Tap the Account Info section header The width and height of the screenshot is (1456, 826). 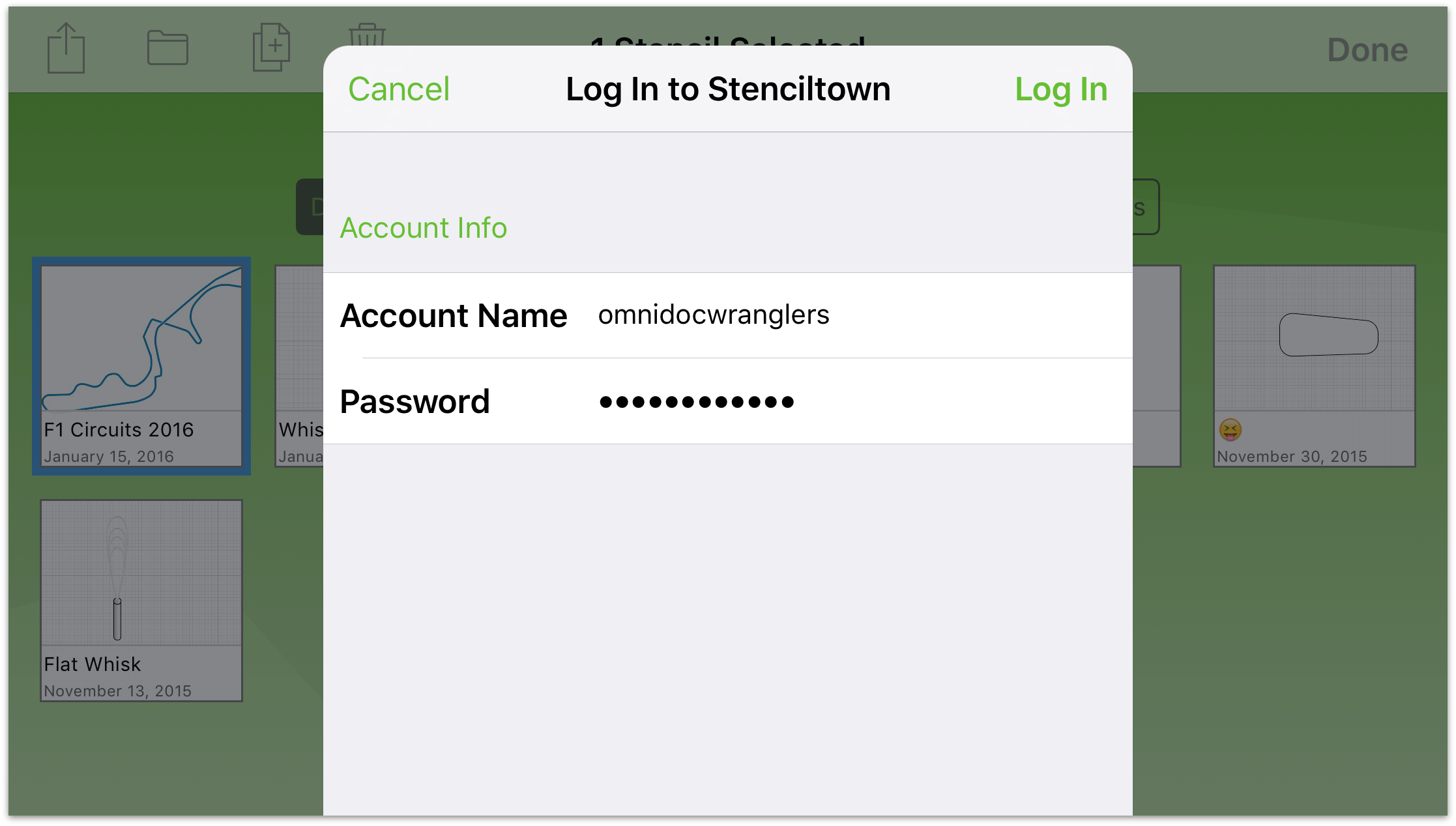423,228
